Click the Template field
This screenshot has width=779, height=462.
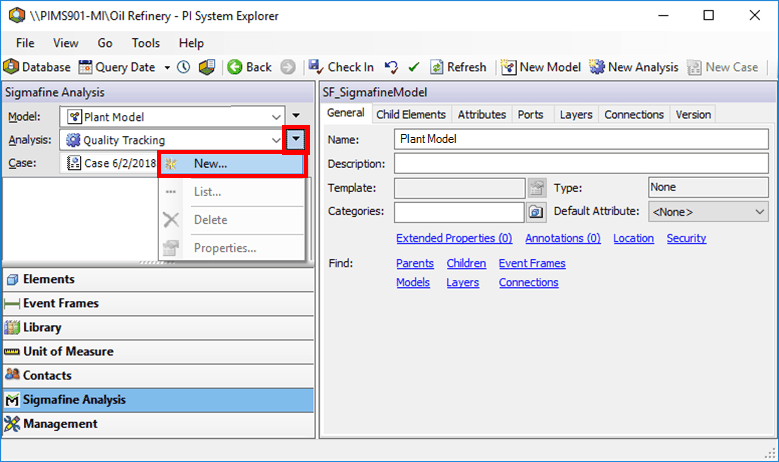(460, 188)
